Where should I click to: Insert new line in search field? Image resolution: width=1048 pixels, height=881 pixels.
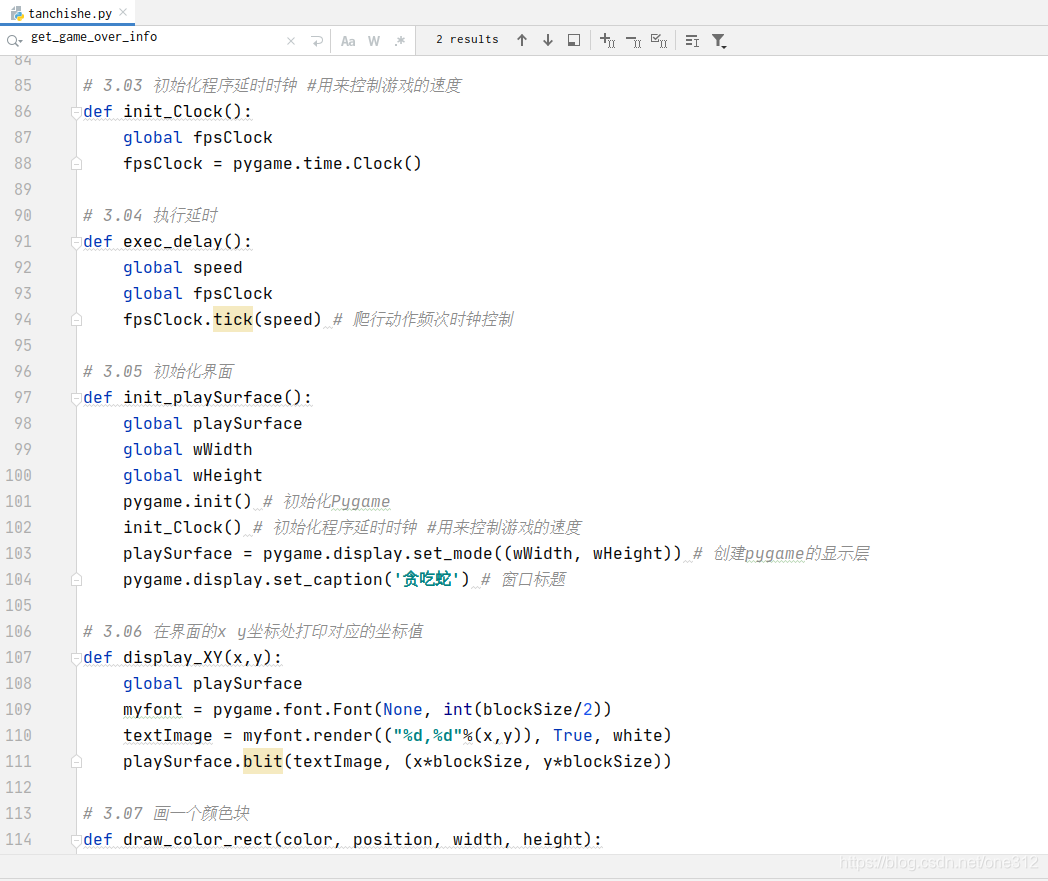(x=317, y=41)
